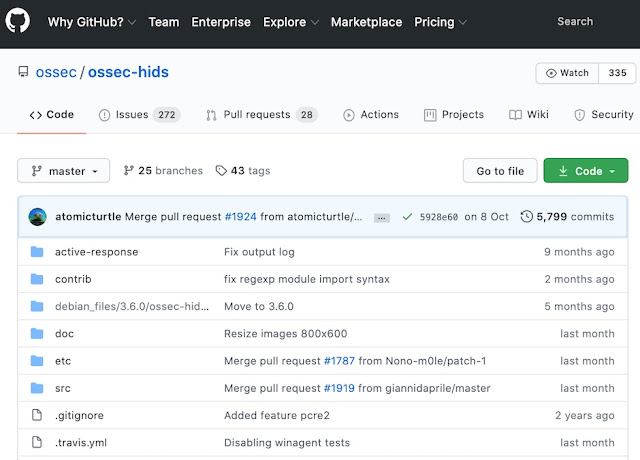View the 43 tags
640x460 pixels.
click(x=243, y=171)
